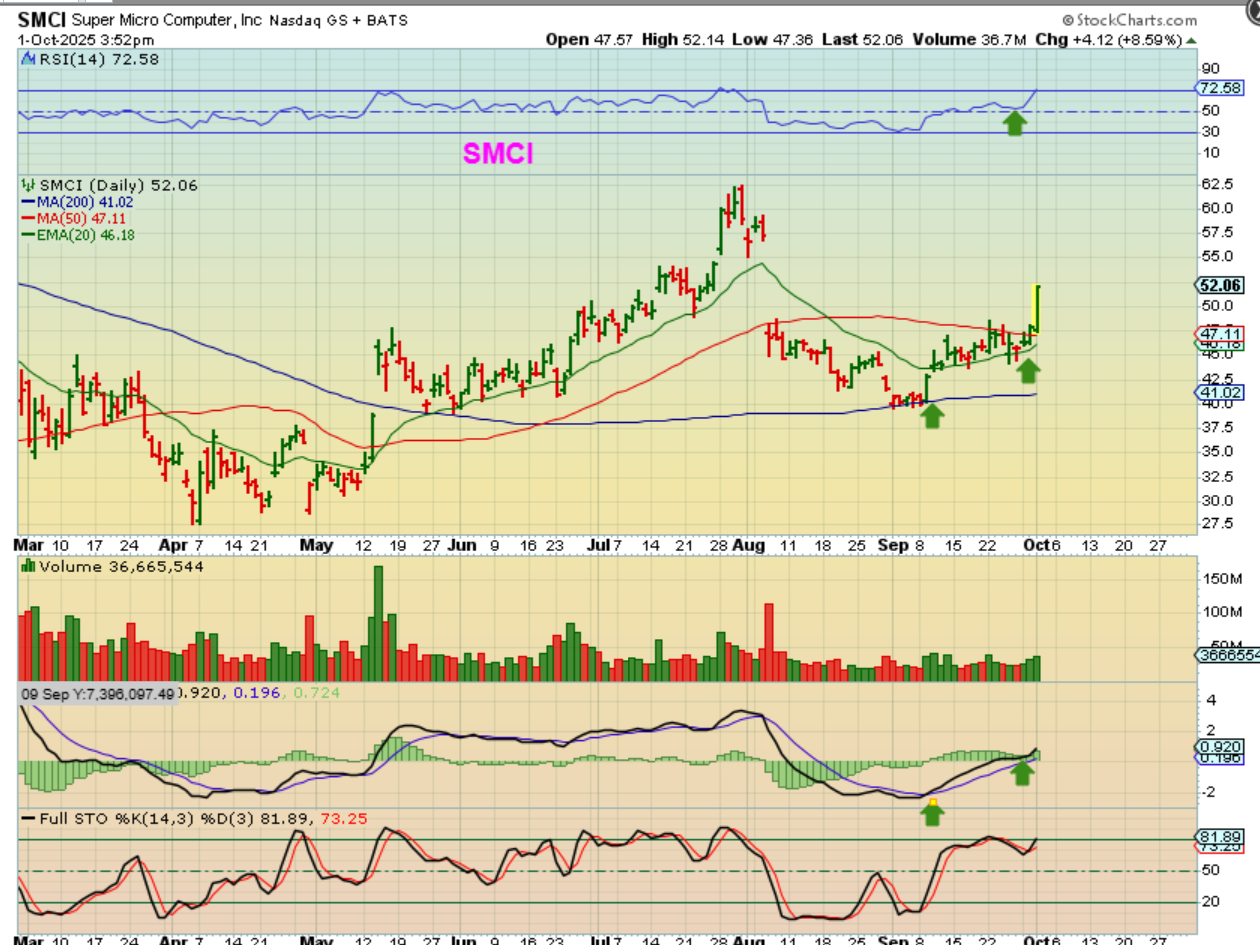
Task: Click the black line swatch before Full STO
Action: (x=26, y=818)
